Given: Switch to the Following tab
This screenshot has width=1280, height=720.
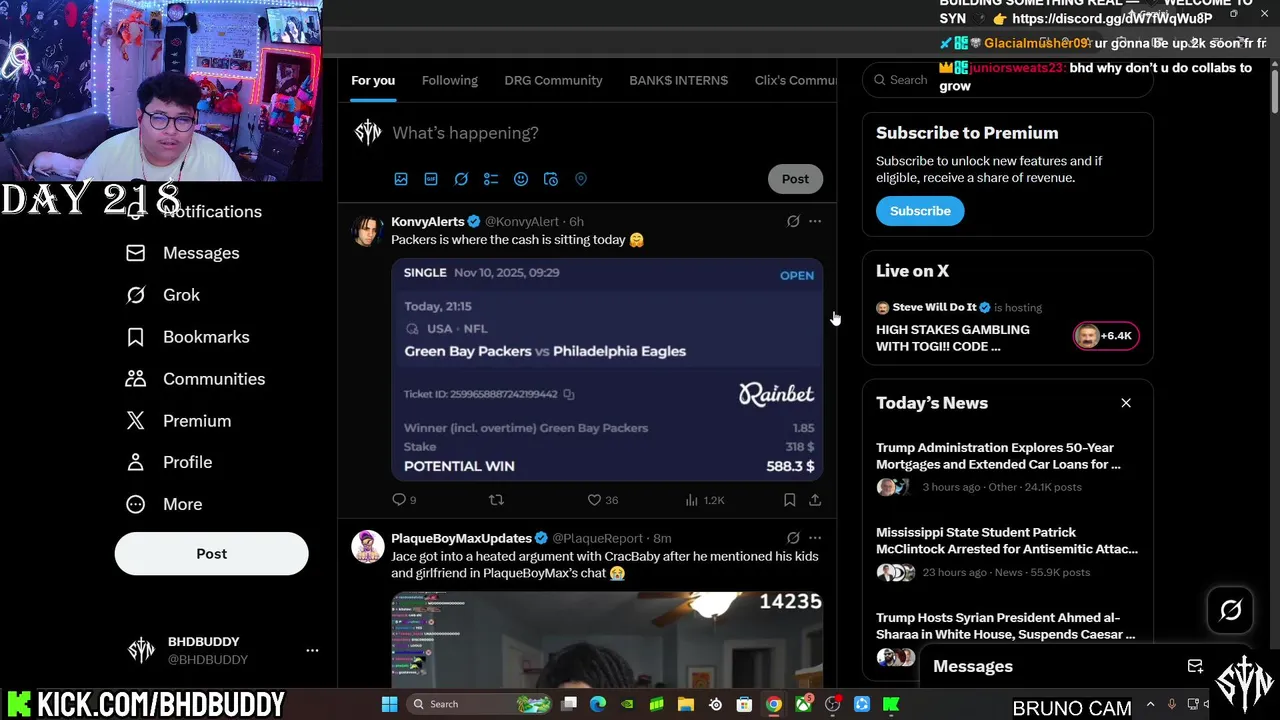Looking at the screenshot, I should (450, 80).
